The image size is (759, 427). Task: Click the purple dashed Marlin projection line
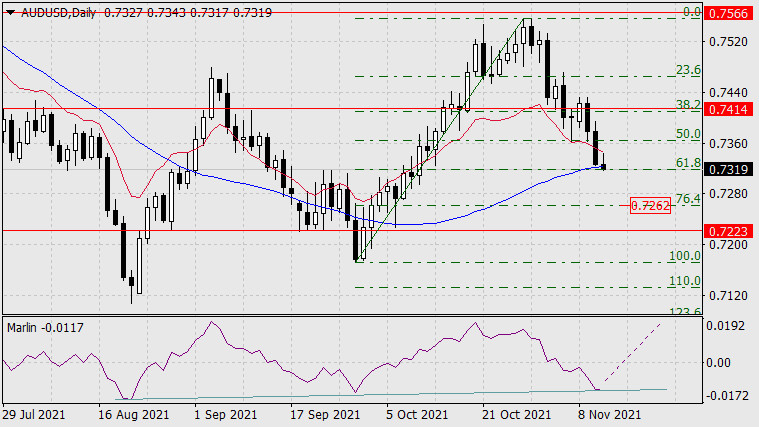pos(632,352)
